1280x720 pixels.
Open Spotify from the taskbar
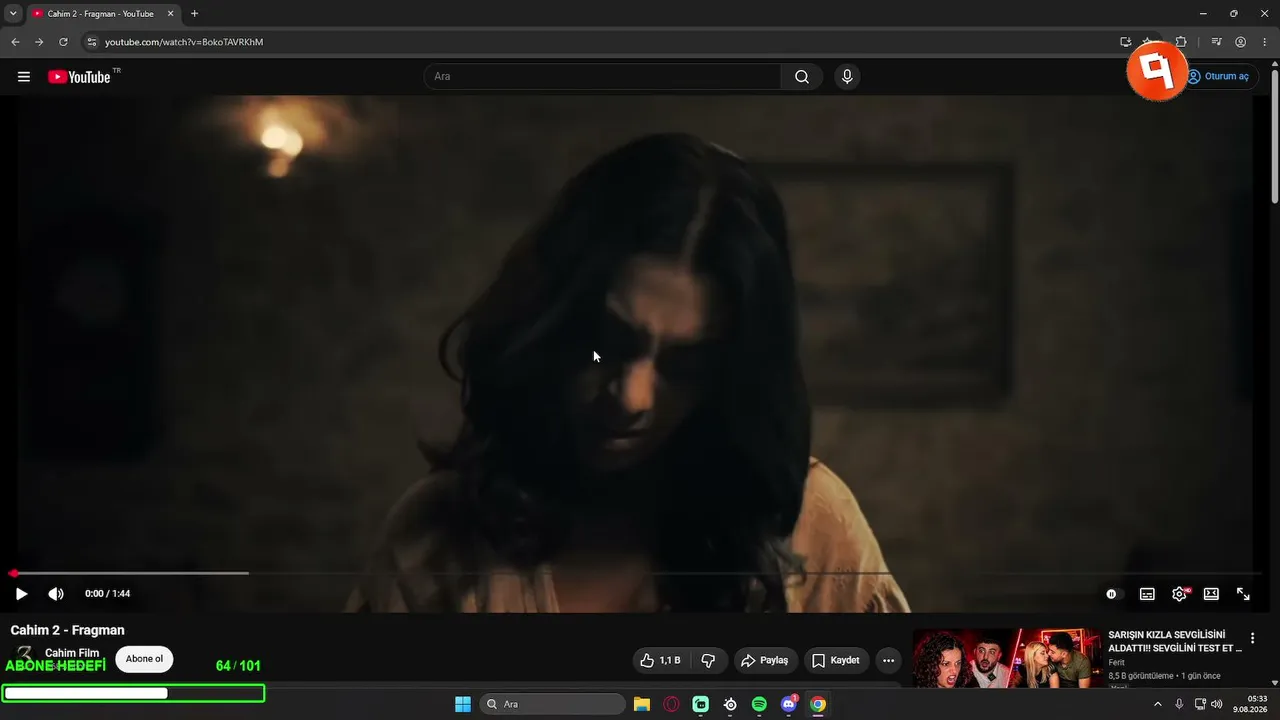coord(759,704)
